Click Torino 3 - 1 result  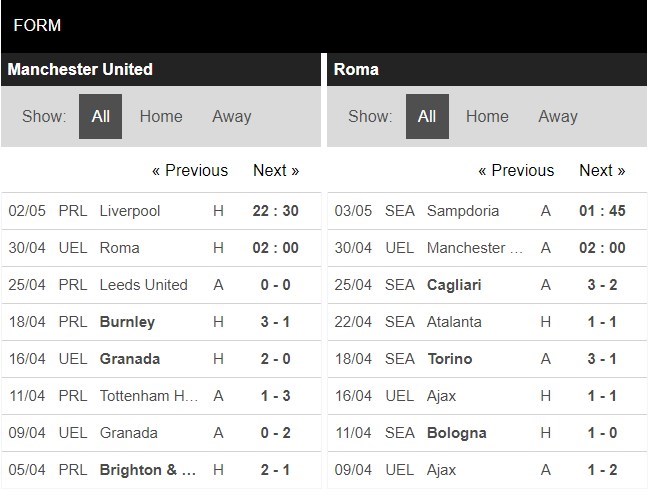pos(602,359)
